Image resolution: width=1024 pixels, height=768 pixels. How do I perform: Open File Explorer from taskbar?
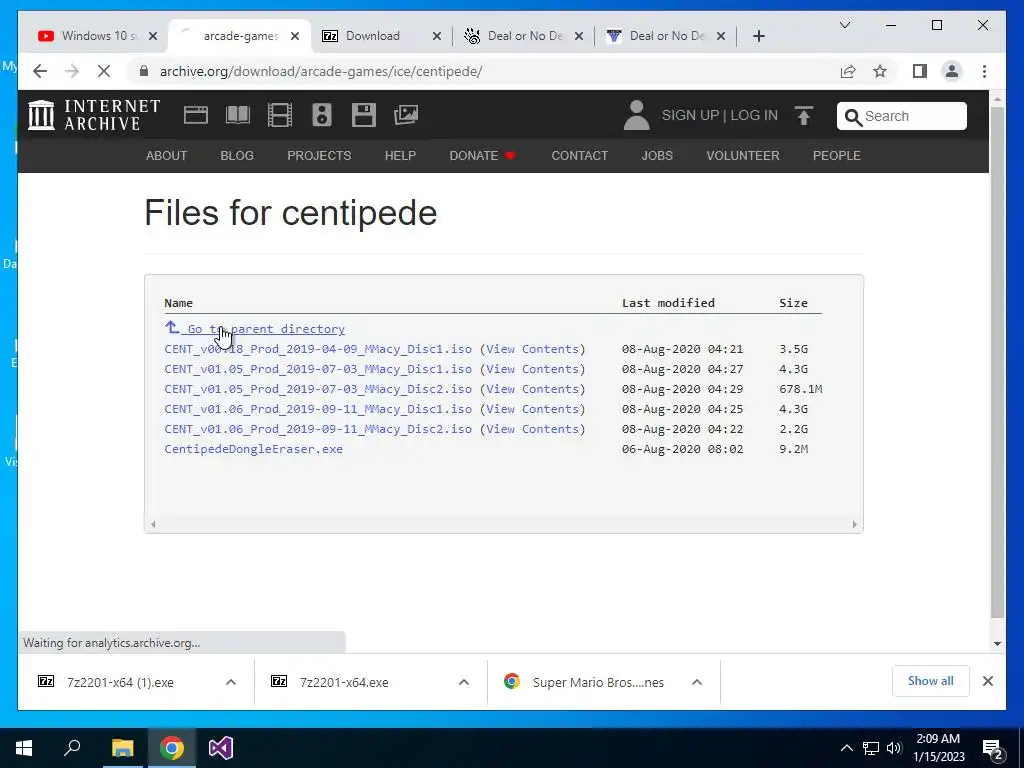tap(122, 748)
